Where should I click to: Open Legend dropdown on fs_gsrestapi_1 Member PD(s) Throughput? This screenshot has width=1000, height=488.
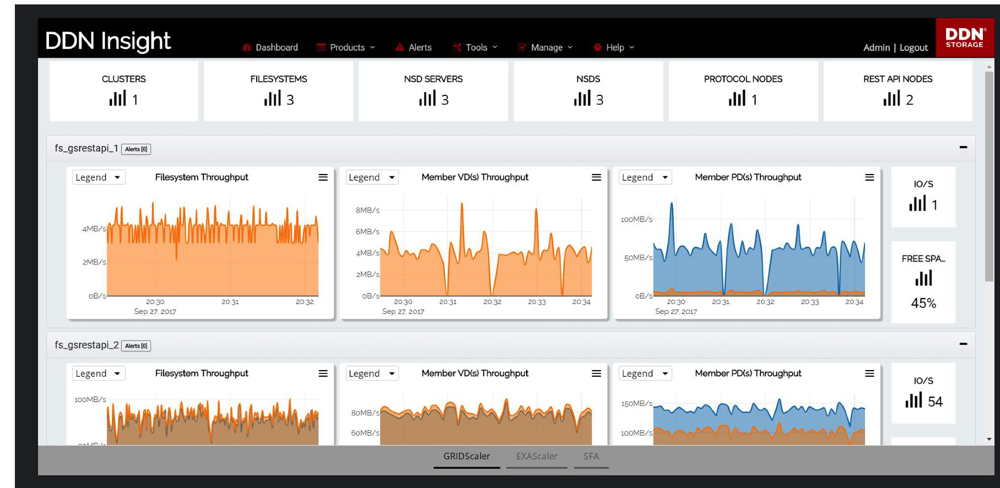pyautogui.click(x=645, y=177)
